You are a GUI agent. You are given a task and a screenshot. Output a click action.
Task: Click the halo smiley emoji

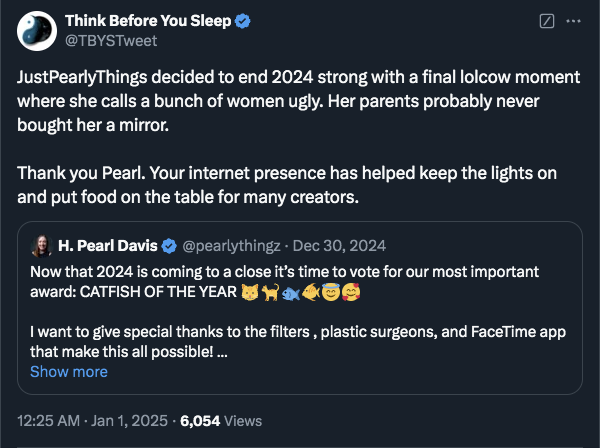(x=331, y=293)
